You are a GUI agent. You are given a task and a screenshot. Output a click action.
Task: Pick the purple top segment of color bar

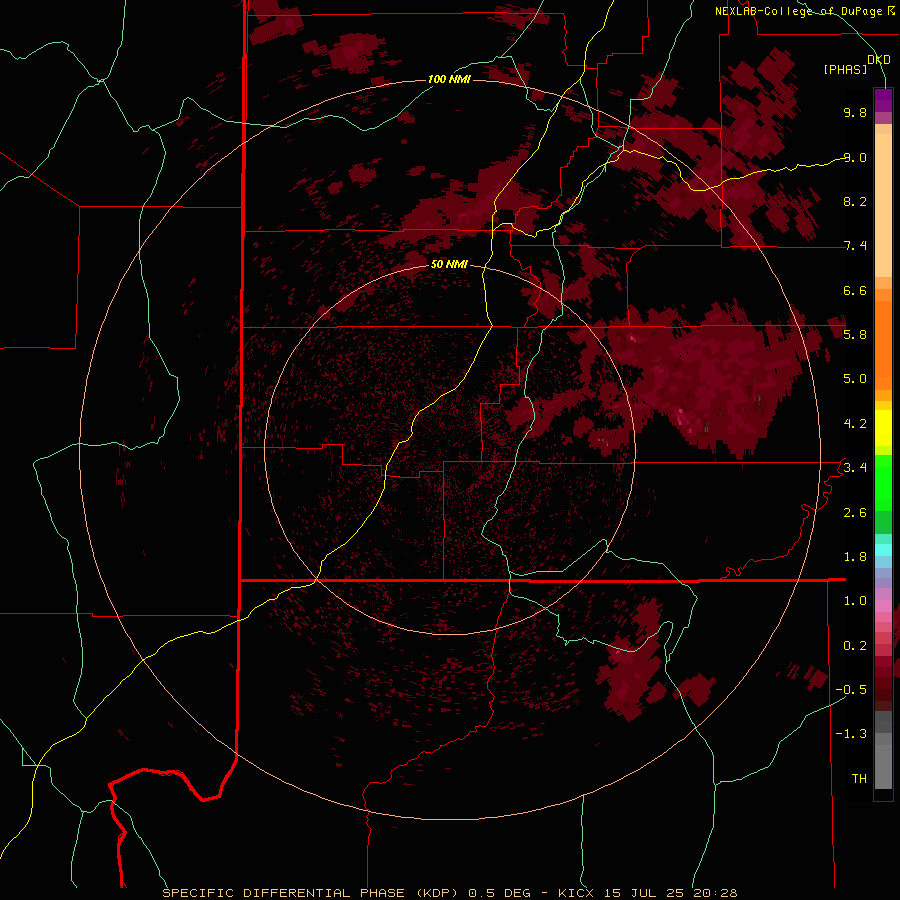click(883, 101)
